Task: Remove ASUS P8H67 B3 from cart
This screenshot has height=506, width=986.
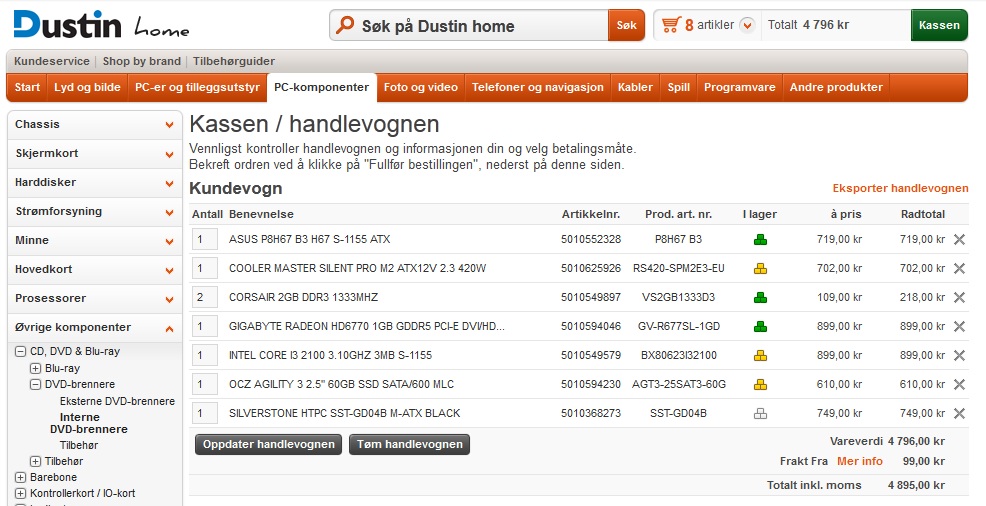Action: [x=959, y=239]
